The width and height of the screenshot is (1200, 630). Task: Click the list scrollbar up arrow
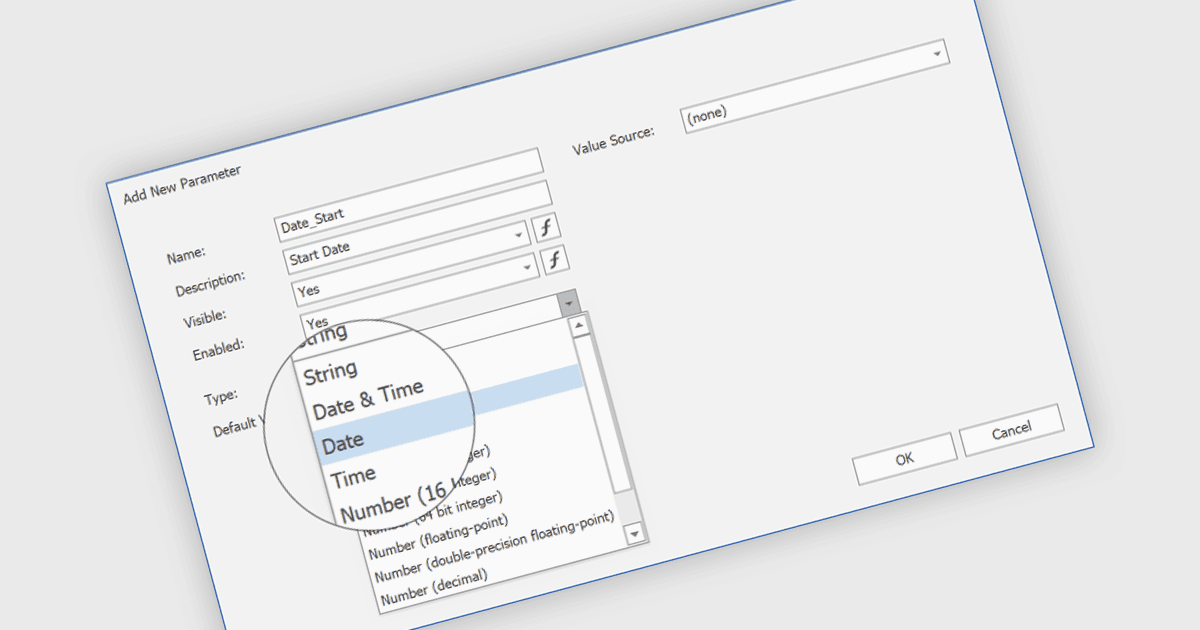[578, 325]
